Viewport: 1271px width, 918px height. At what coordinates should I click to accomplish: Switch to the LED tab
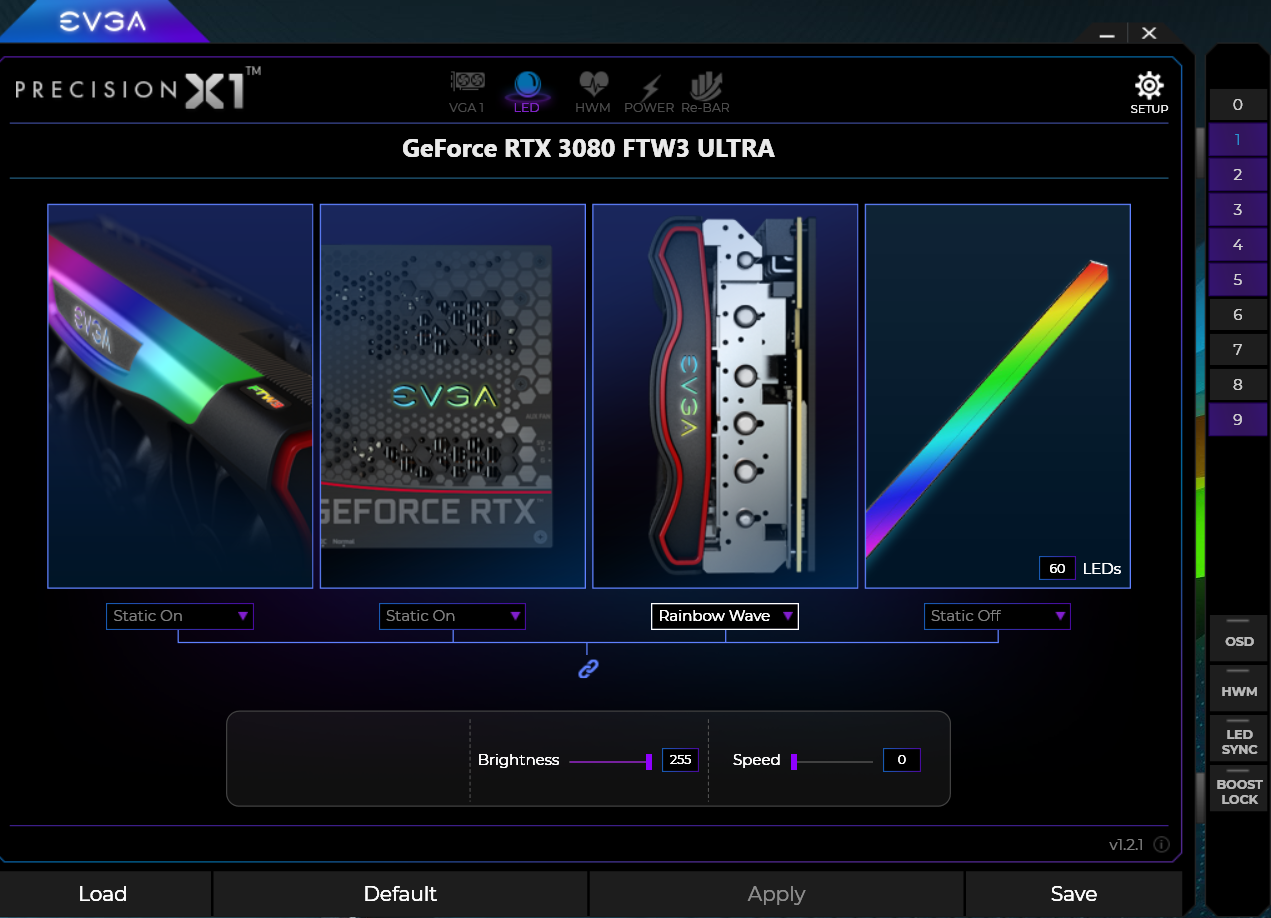pos(526,91)
